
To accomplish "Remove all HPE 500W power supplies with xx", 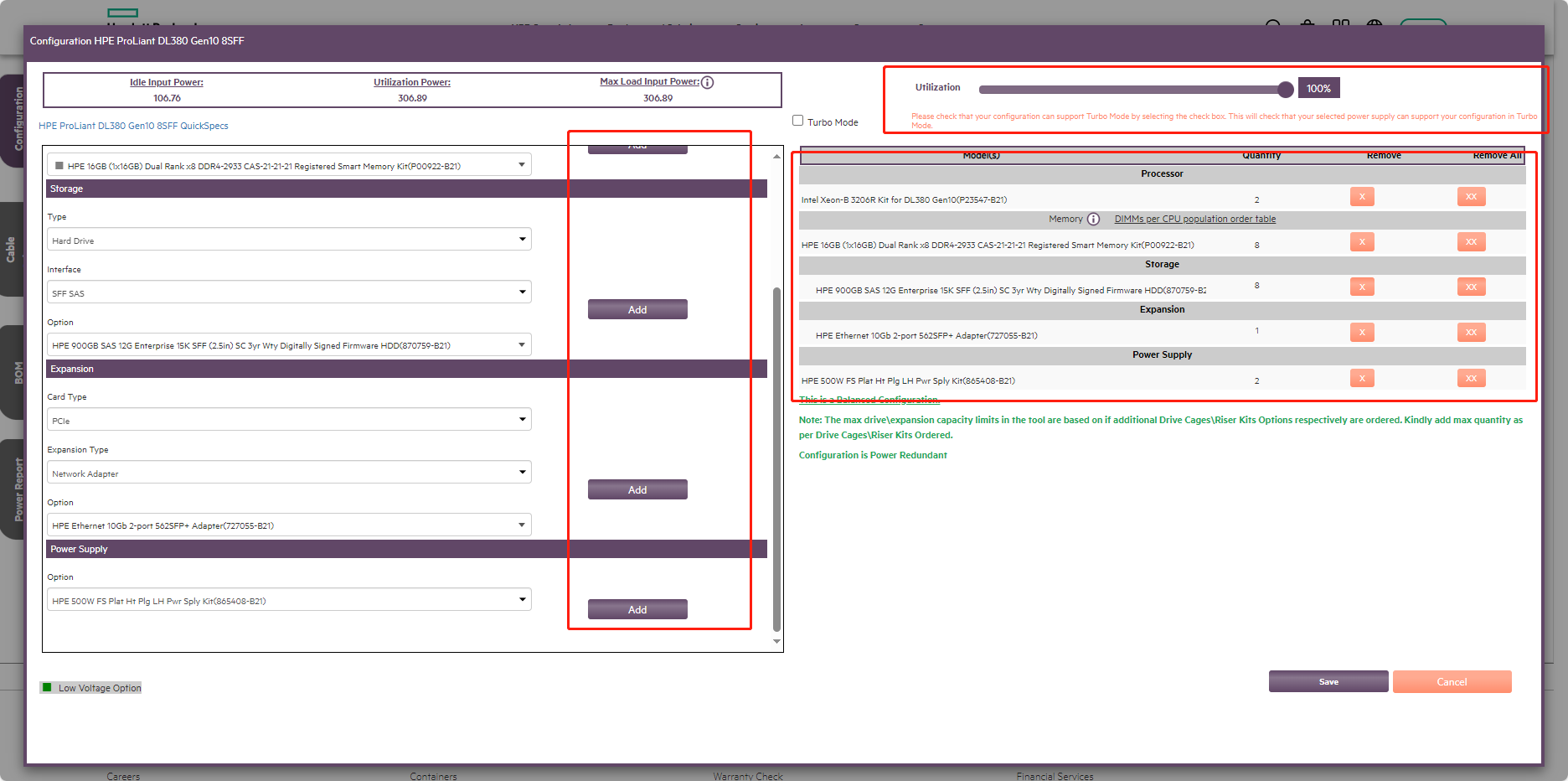I will click(x=1471, y=378).
